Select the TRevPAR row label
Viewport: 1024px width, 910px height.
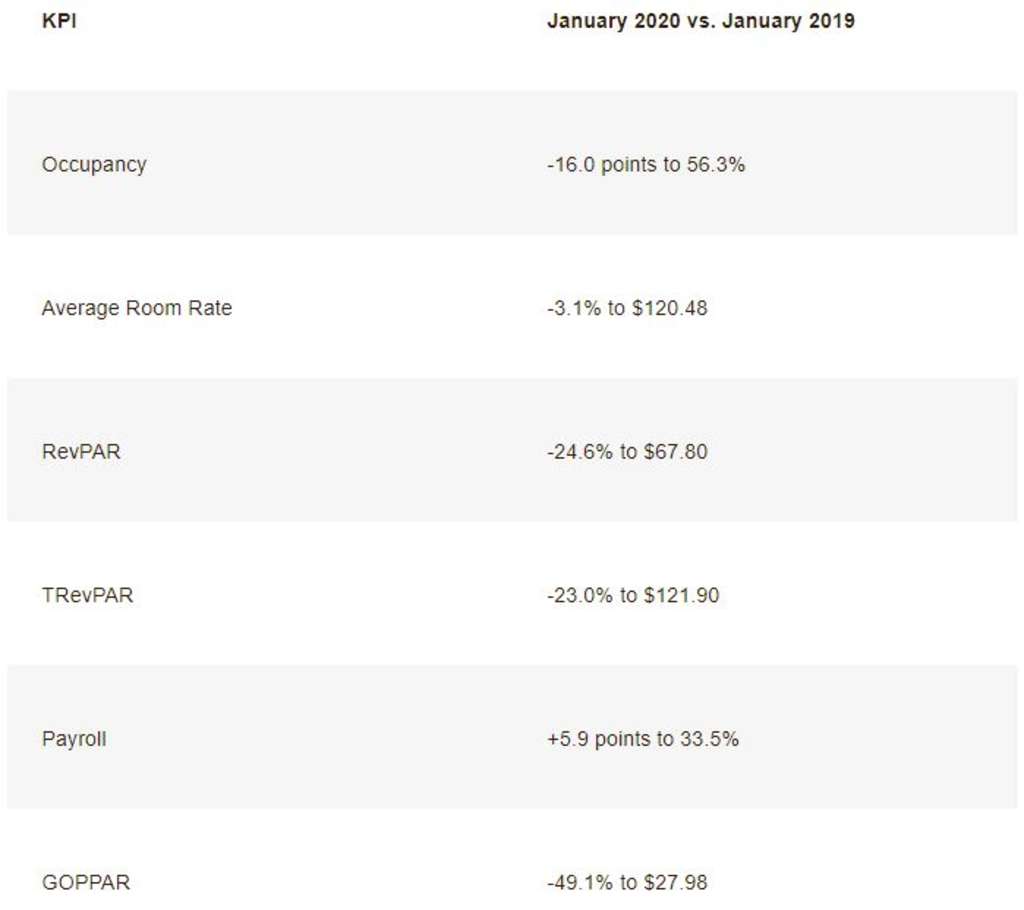(87, 596)
